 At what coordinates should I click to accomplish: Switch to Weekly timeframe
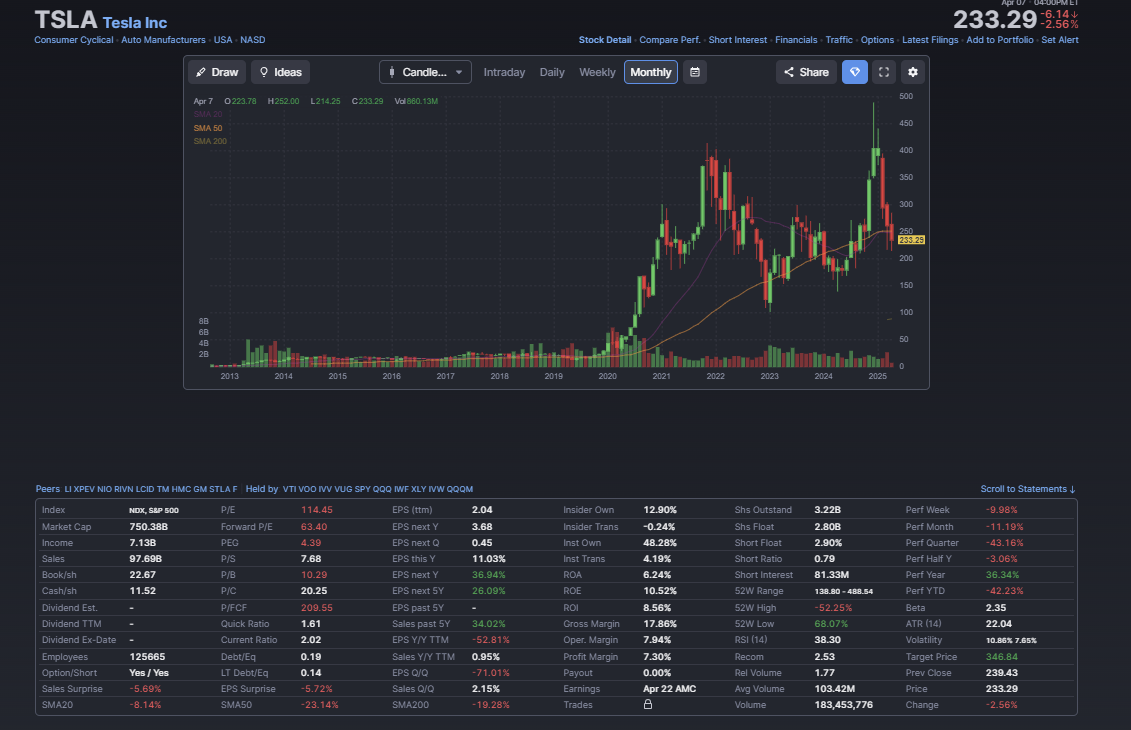[x=597, y=72]
